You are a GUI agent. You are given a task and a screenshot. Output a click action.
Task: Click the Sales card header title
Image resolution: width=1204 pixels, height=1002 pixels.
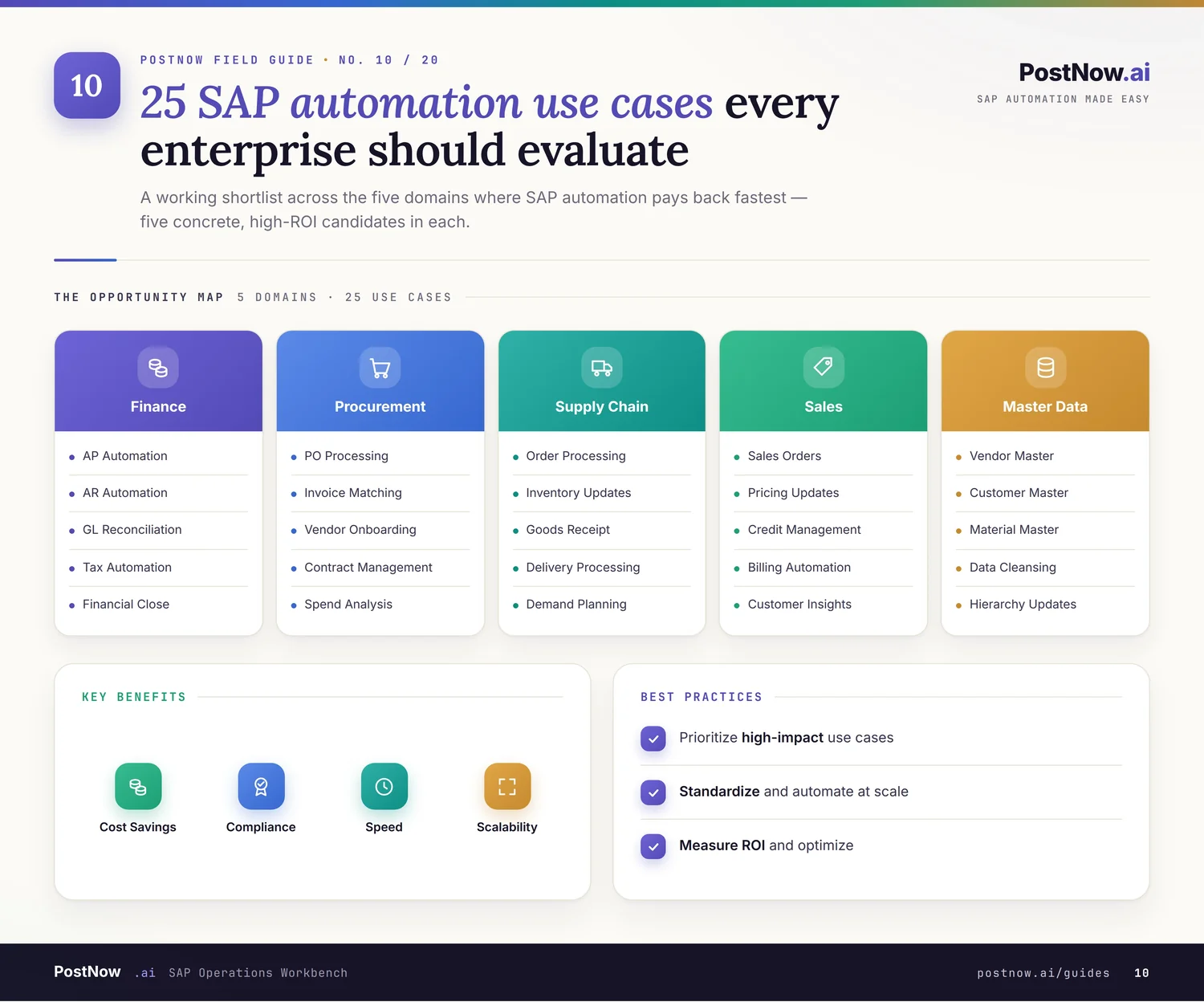824,407
